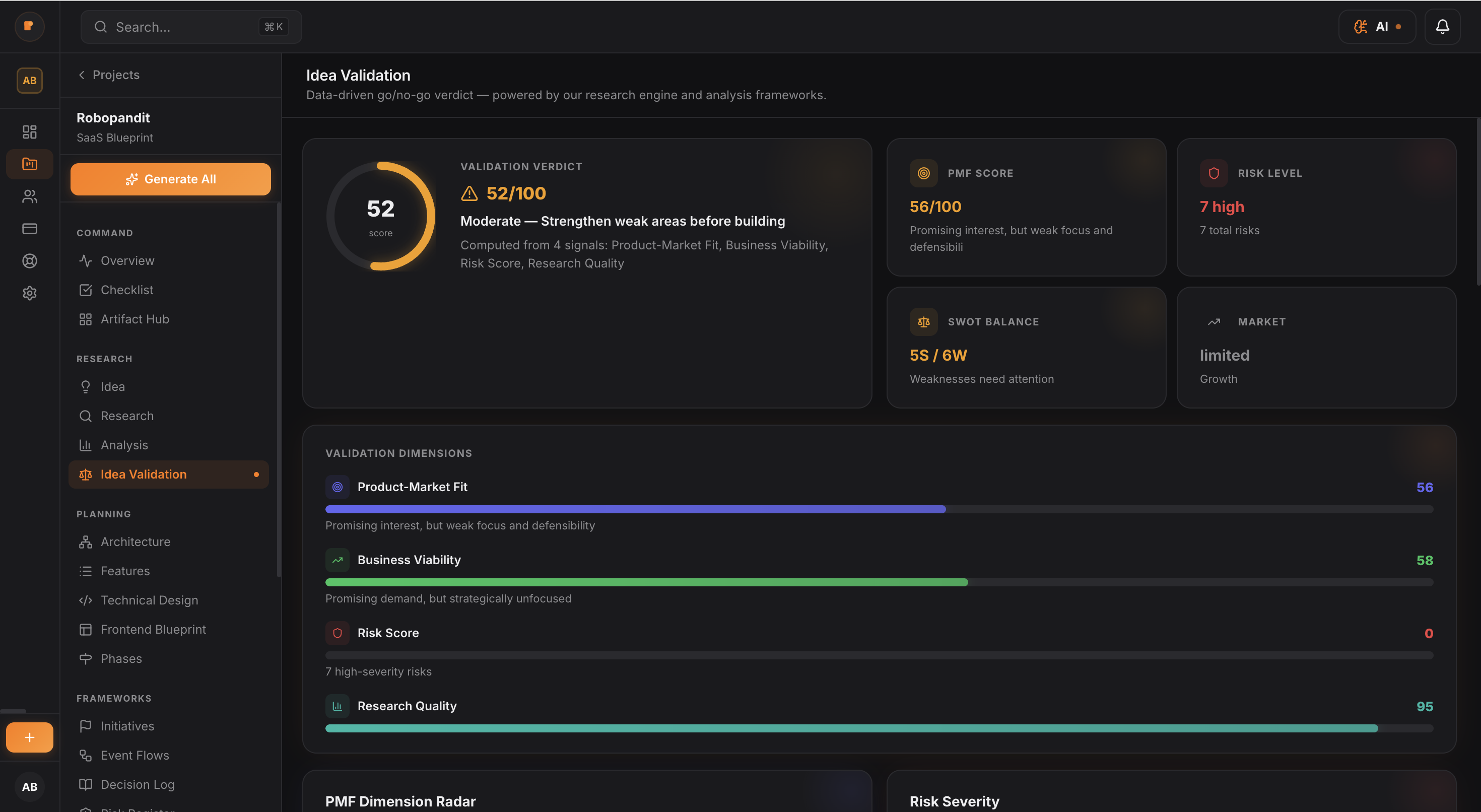This screenshot has width=1481, height=812.
Task: Go back to Projects via chevron
Action: tap(82, 75)
